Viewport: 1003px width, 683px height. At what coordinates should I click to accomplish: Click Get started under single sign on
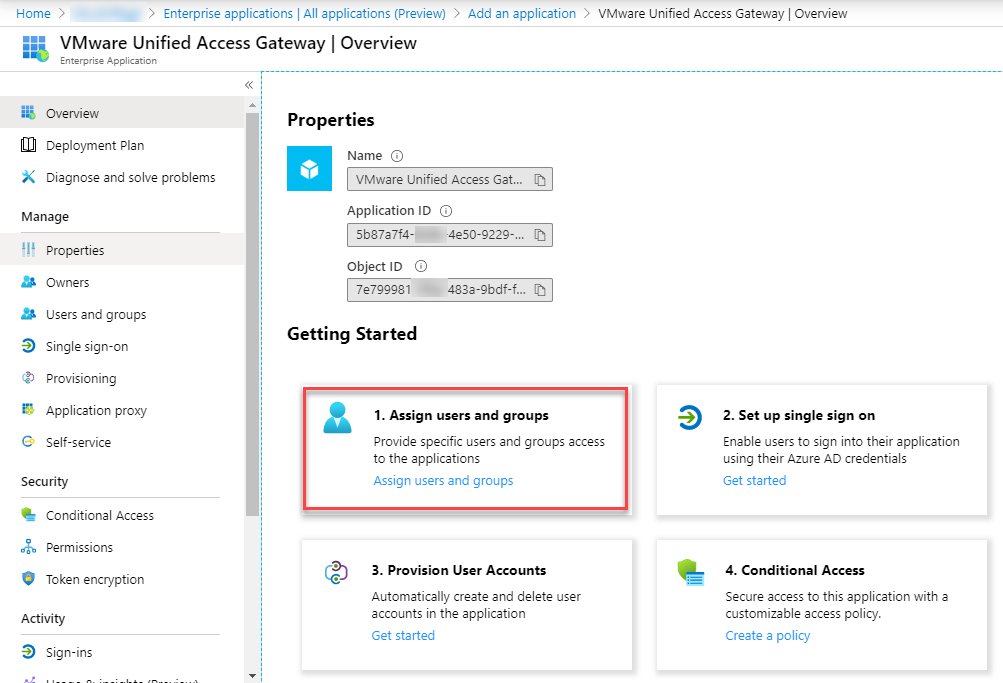pyautogui.click(x=754, y=480)
